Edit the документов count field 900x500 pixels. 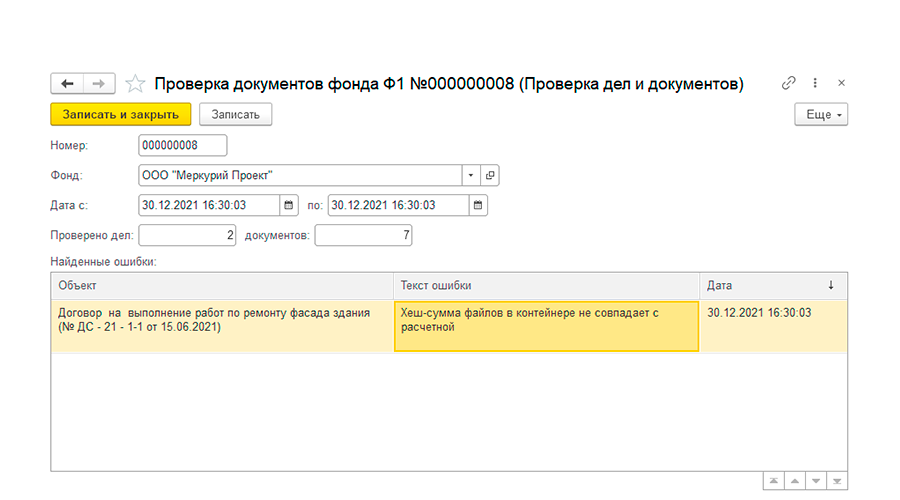363,235
